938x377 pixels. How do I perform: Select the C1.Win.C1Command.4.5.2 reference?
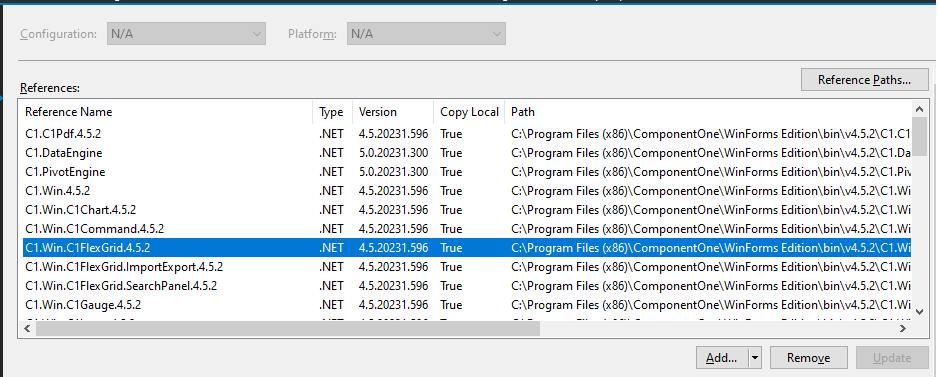coord(467,229)
